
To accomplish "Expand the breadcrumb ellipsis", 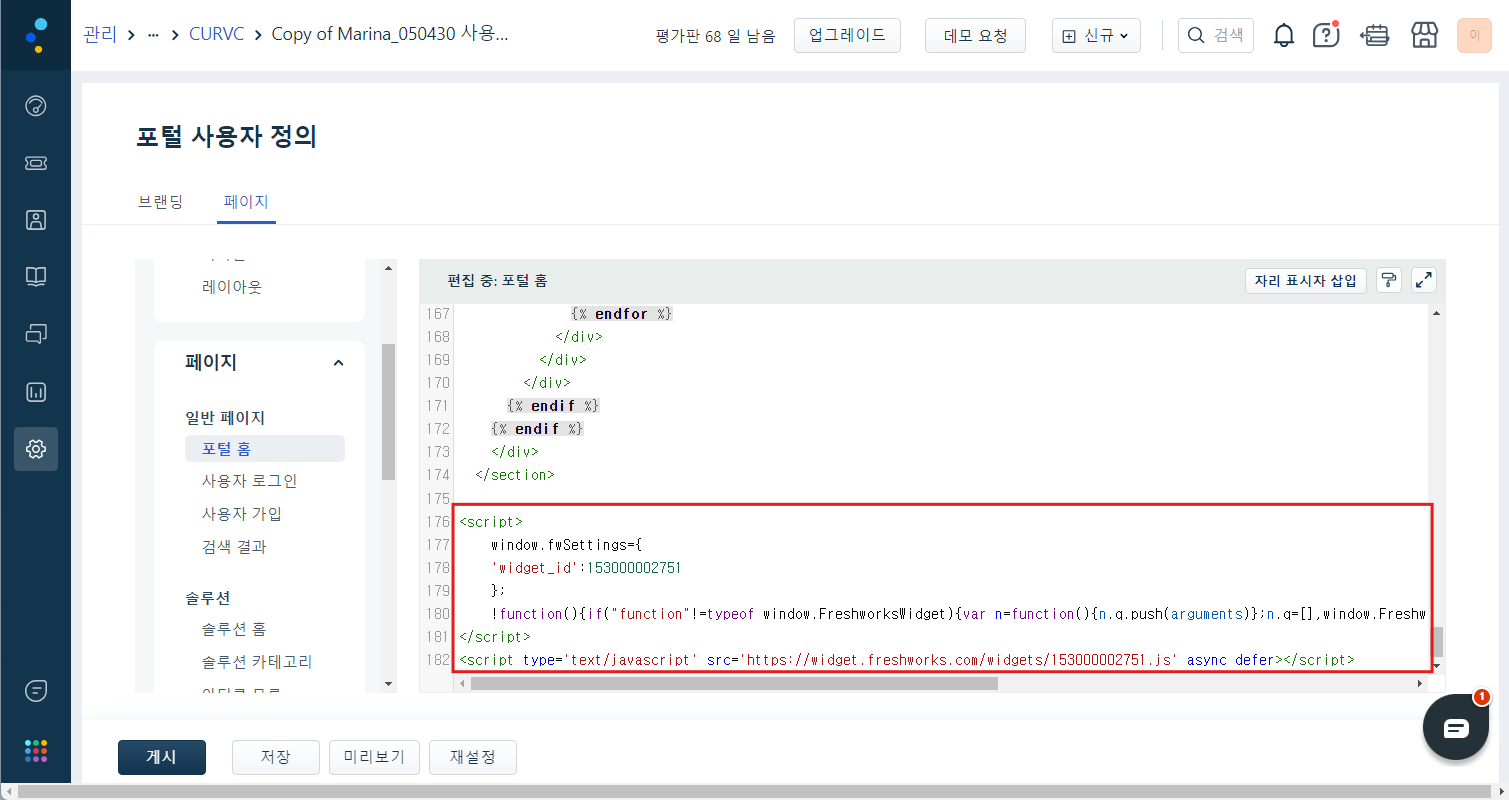I will coord(153,34).
